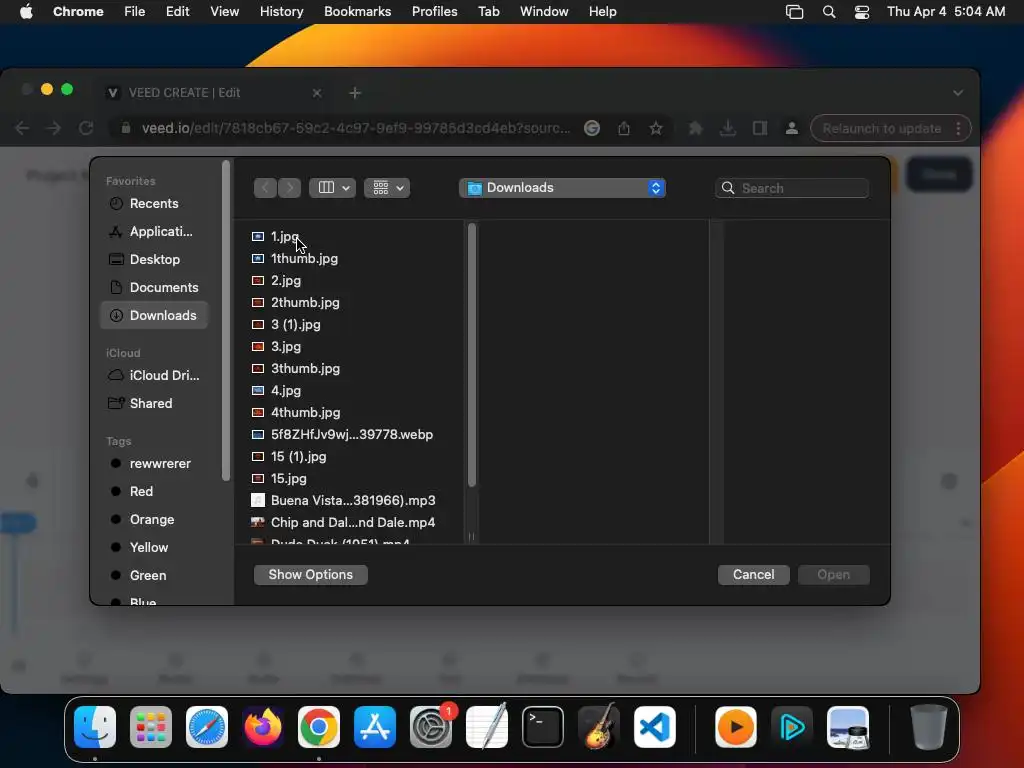
Task: Select the Buena Vista mp3 file
Action: (353, 501)
